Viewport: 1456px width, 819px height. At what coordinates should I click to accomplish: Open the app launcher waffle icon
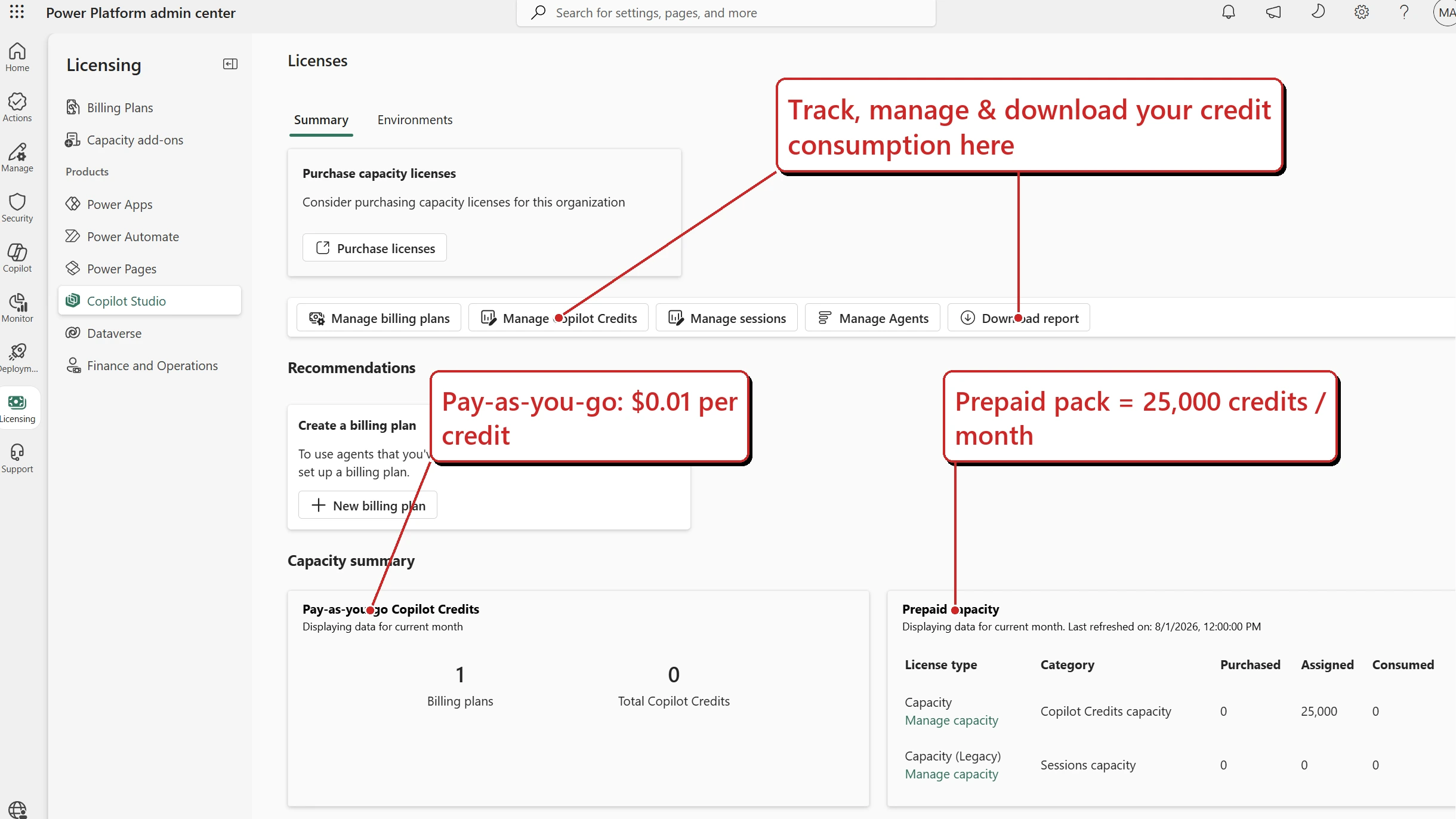click(17, 12)
